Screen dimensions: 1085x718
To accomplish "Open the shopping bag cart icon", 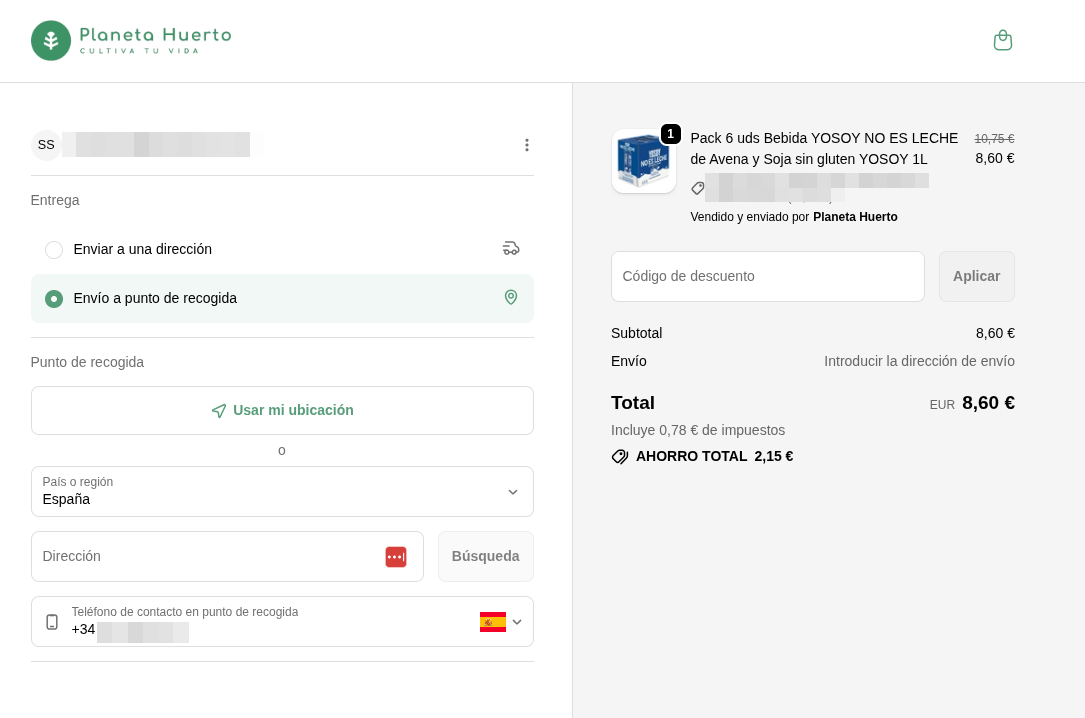I will 1003,40.
